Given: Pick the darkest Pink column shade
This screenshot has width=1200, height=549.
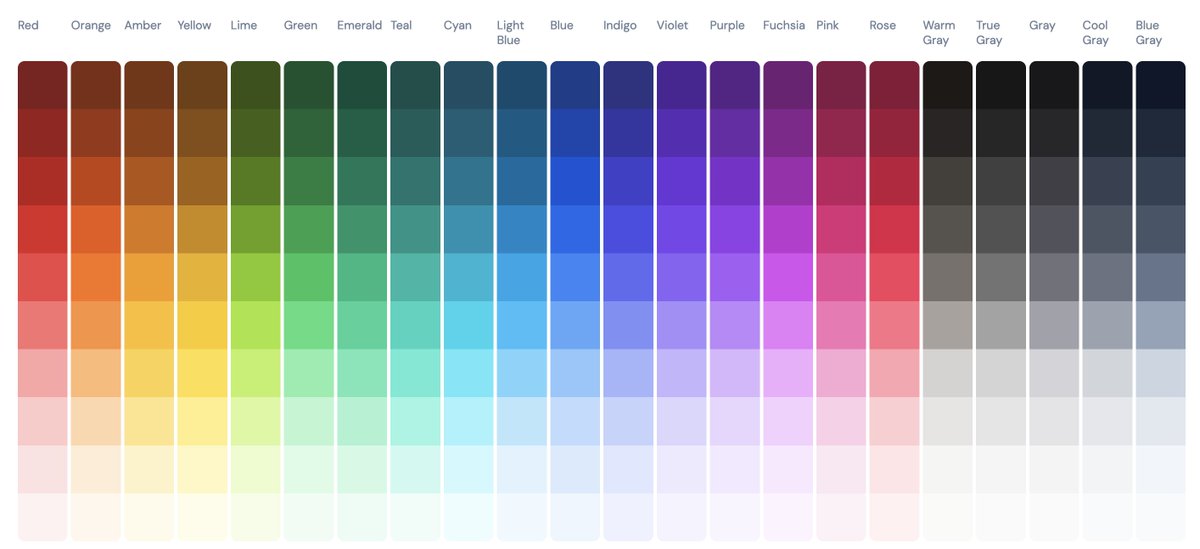Looking at the screenshot, I should 841,85.
